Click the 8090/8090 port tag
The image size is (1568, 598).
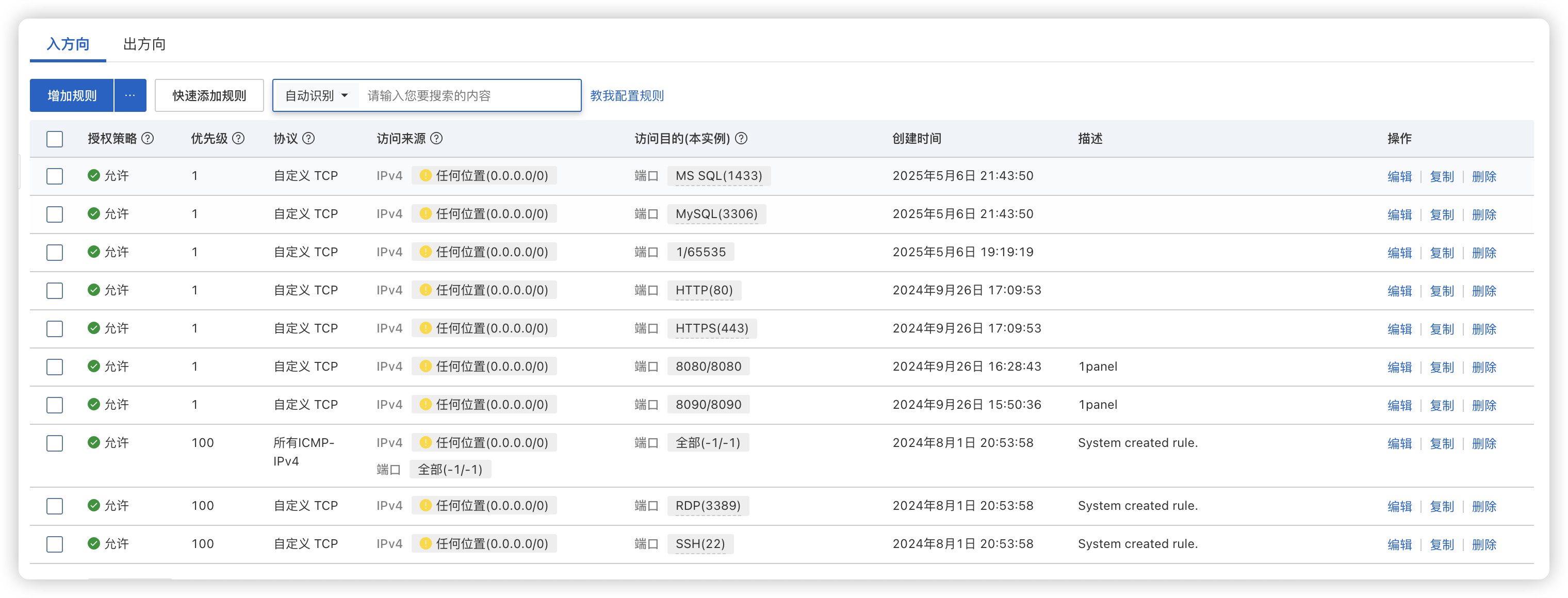(709, 405)
